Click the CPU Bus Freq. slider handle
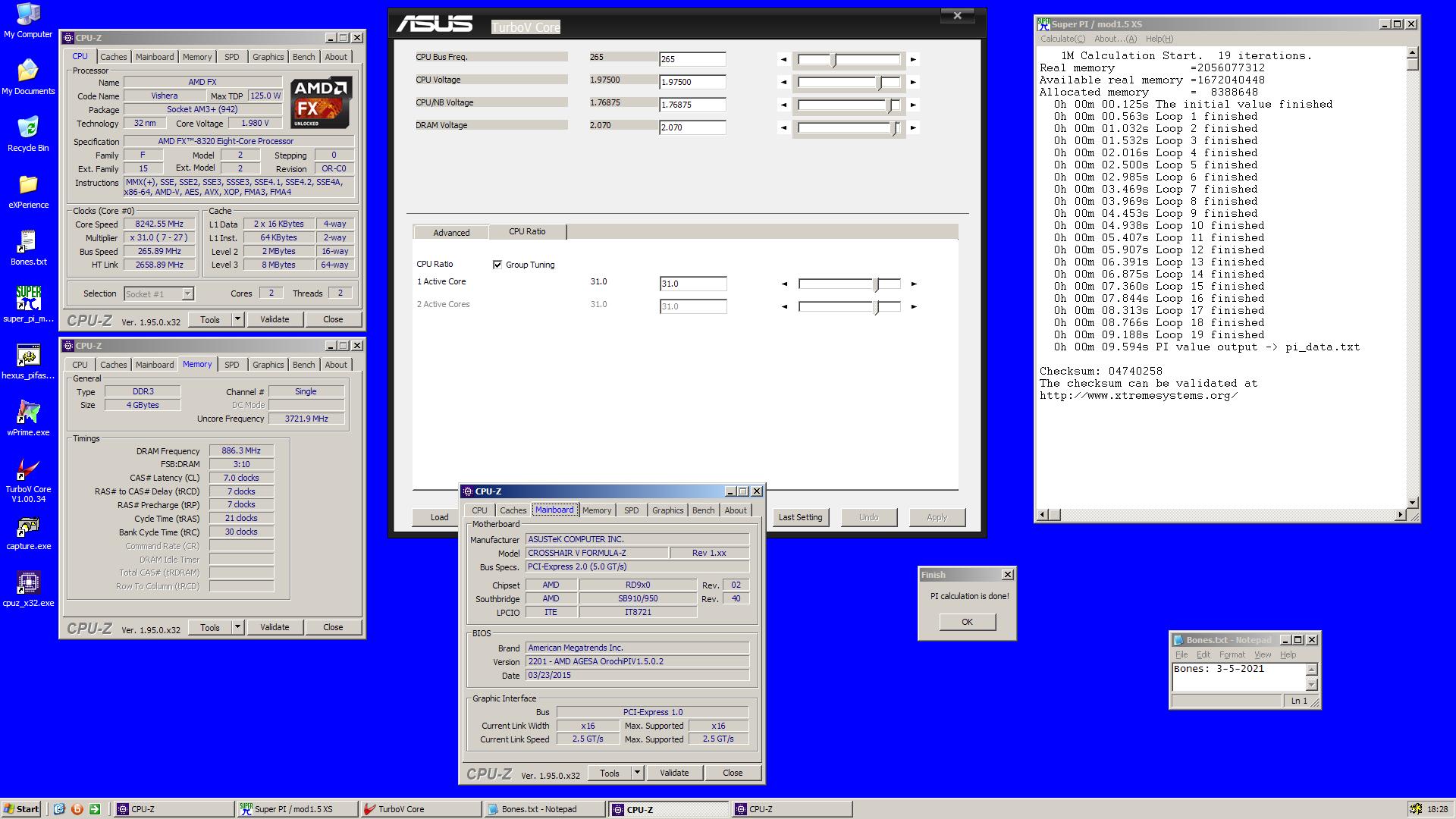 pyautogui.click(x=833, y=60)
